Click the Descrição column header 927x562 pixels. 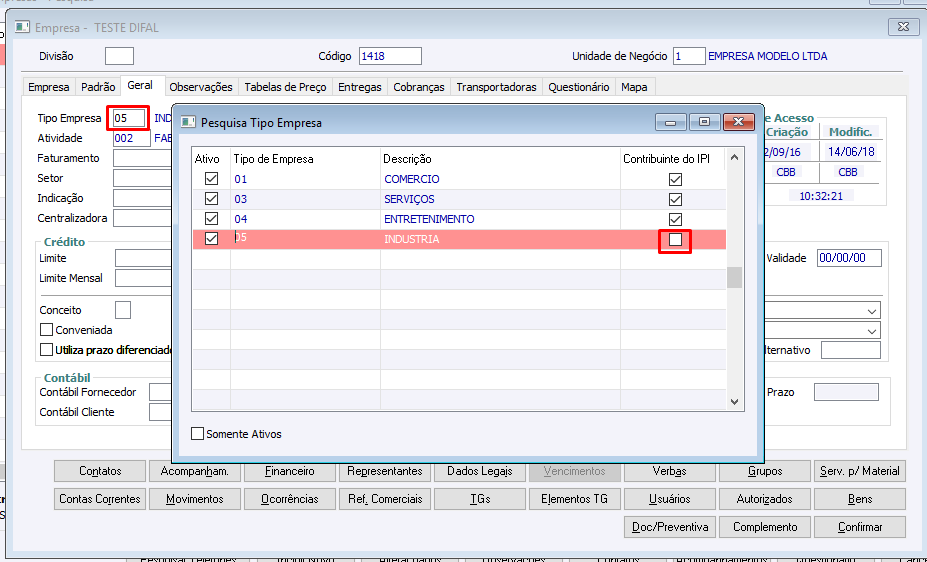[x=500, y=159]
